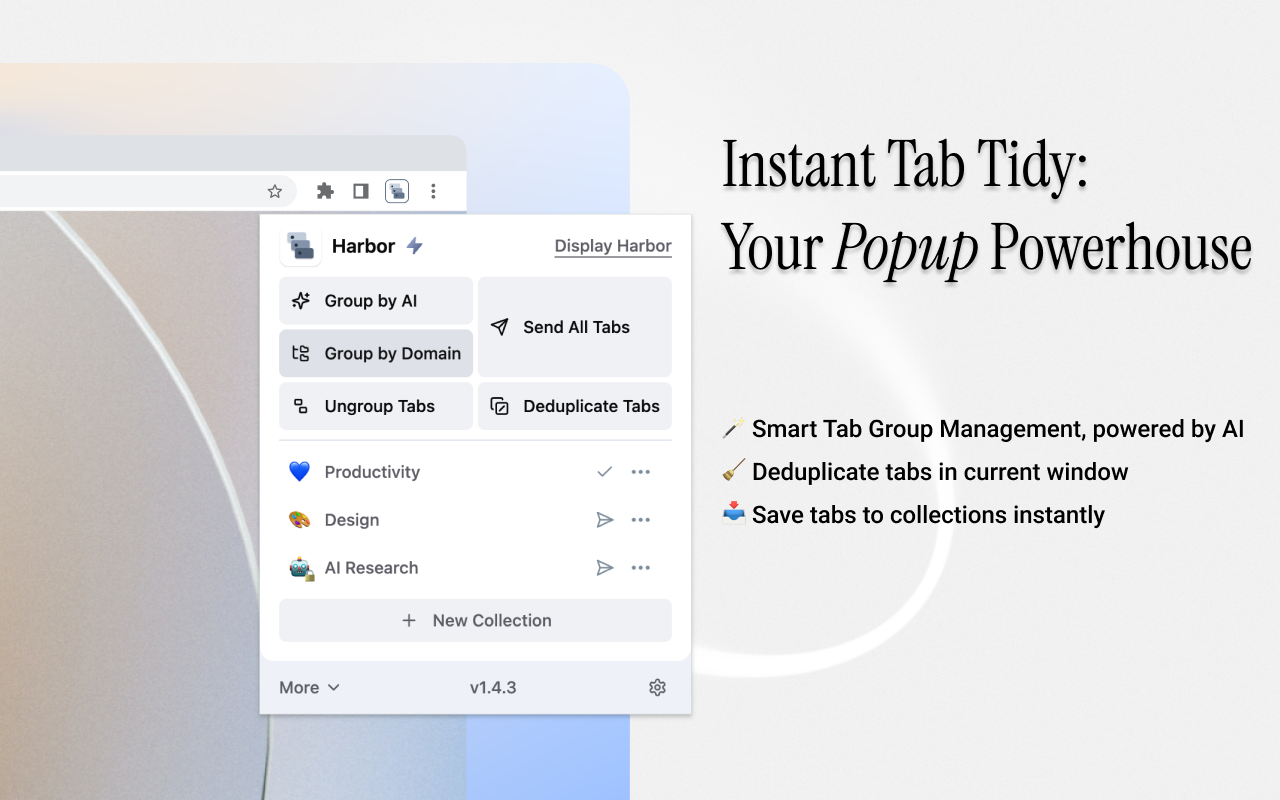
Task: Click the blue heart Productivity icon
Action: [299, 472]
